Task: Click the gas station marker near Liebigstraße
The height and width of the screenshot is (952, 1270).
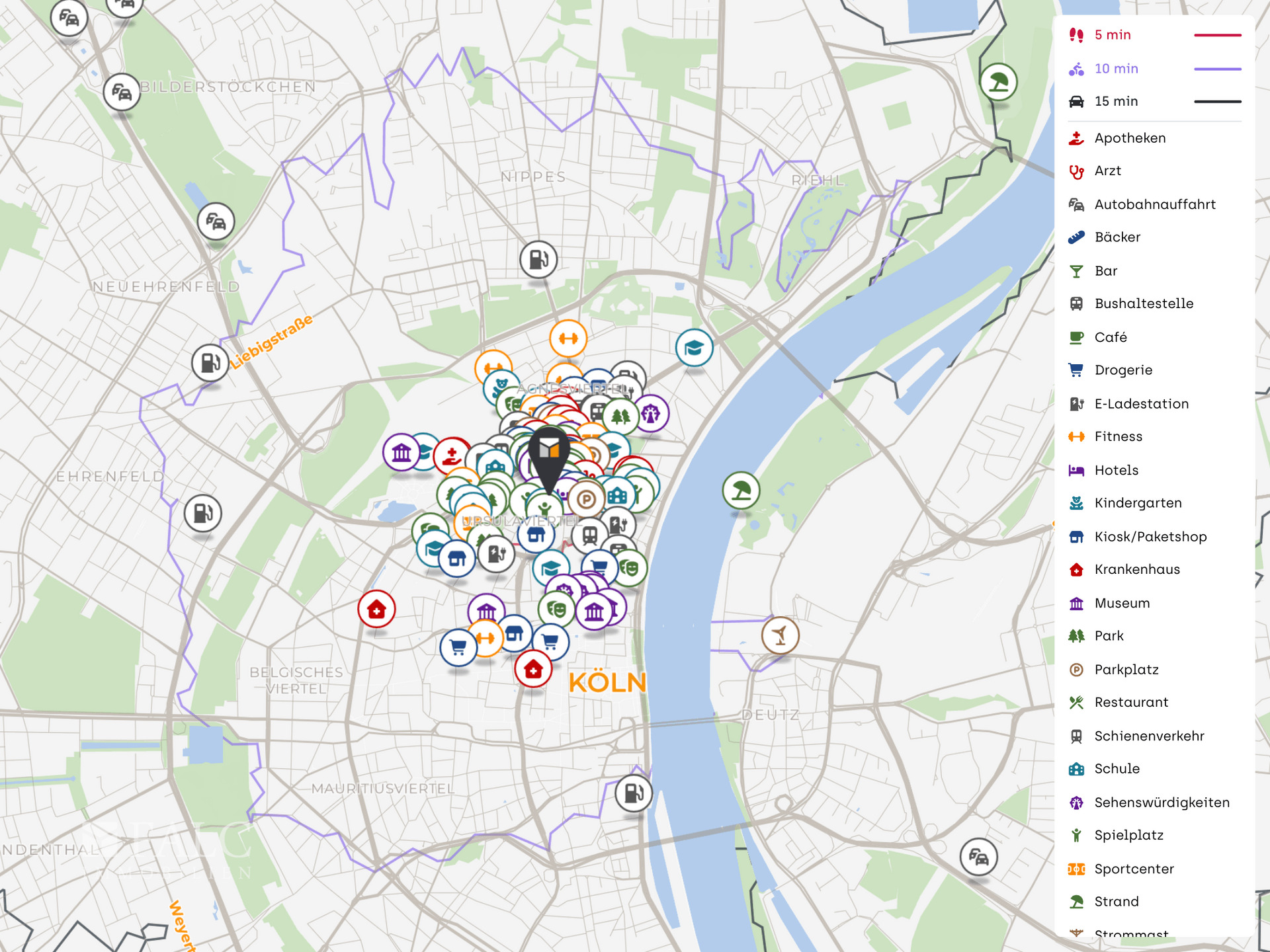Action: click(210, 362)
